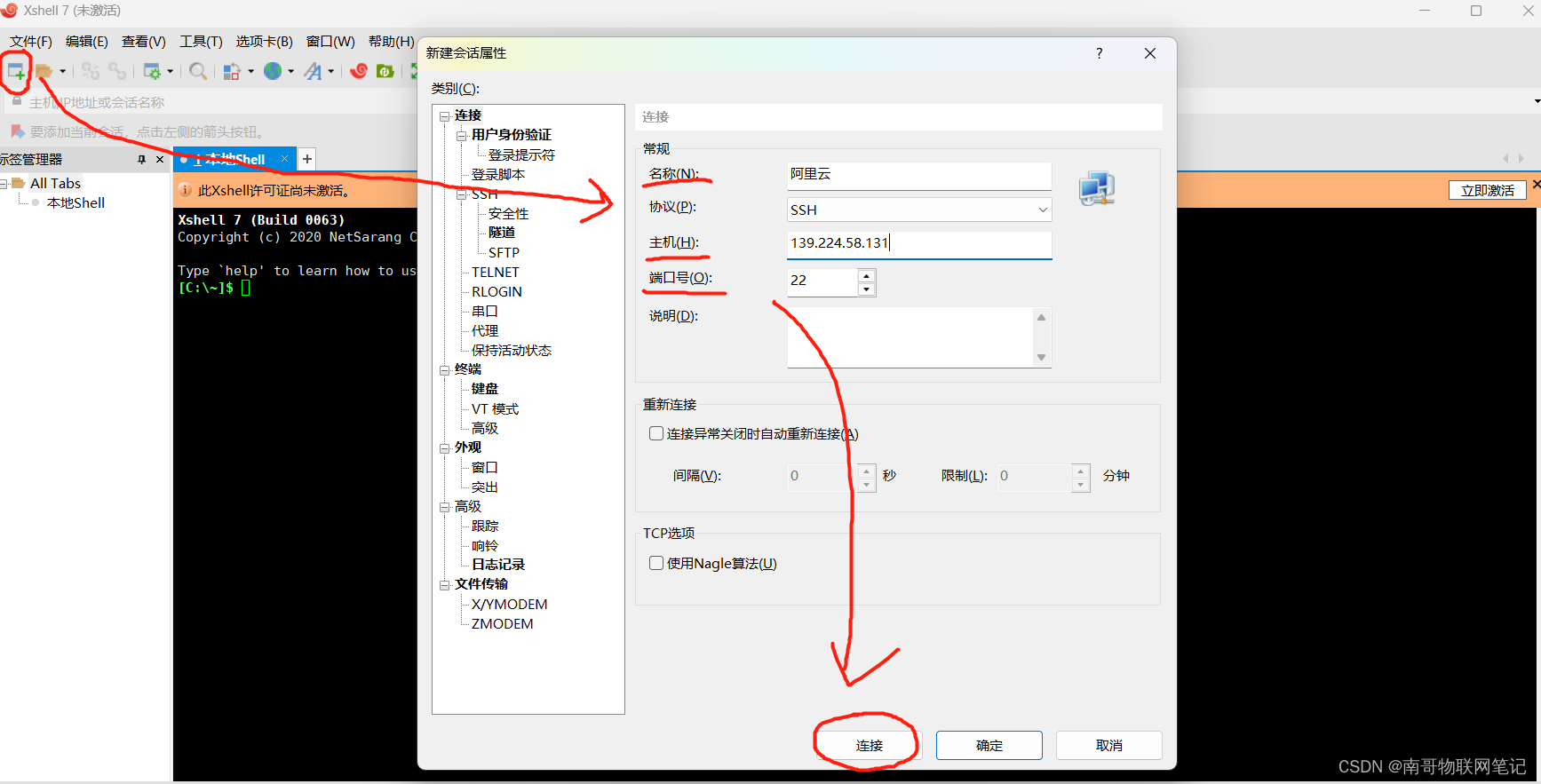The height and width of the screenshot is (784, 1541).
Task: Click the 说明 description text area
Action: pos(910,337)
